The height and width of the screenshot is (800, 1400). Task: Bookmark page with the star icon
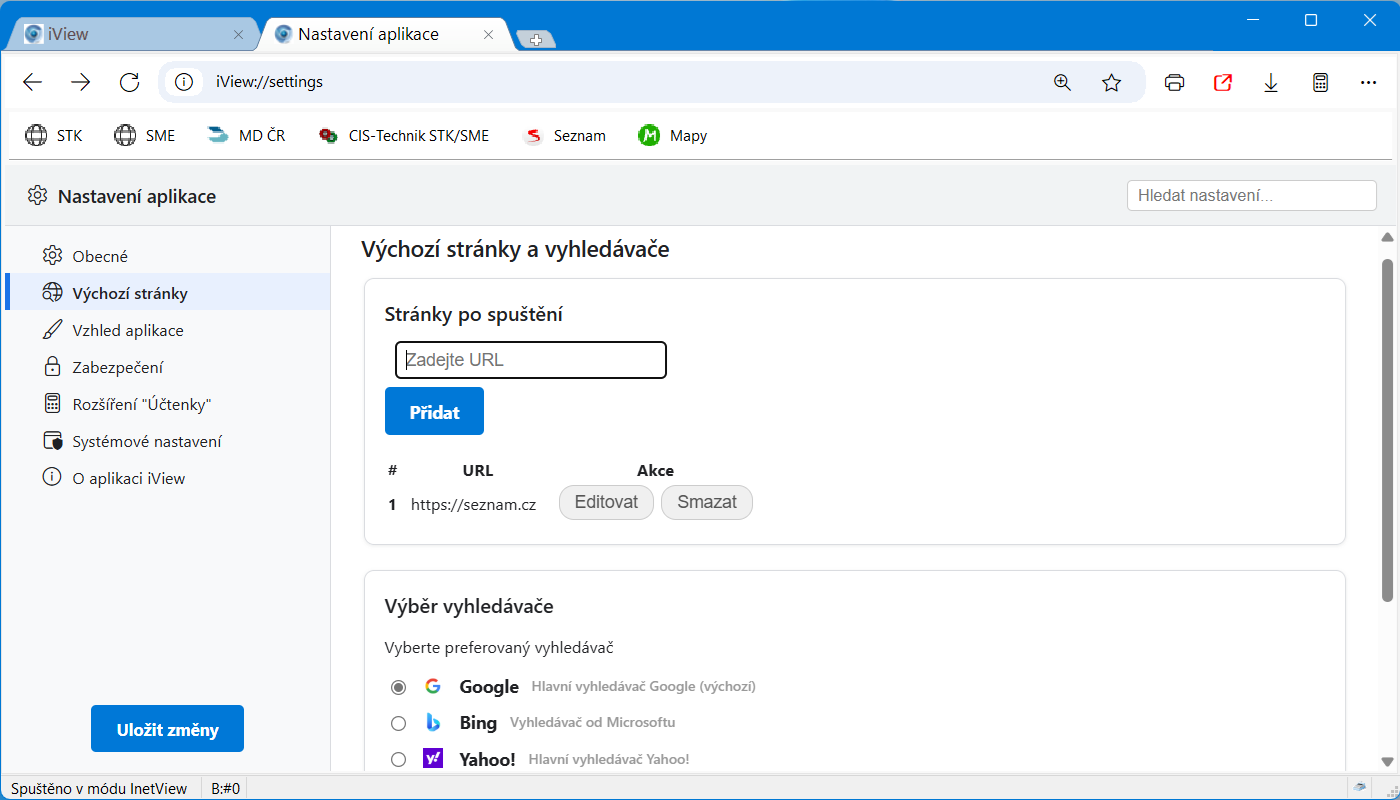click(x=1111, y=83)
